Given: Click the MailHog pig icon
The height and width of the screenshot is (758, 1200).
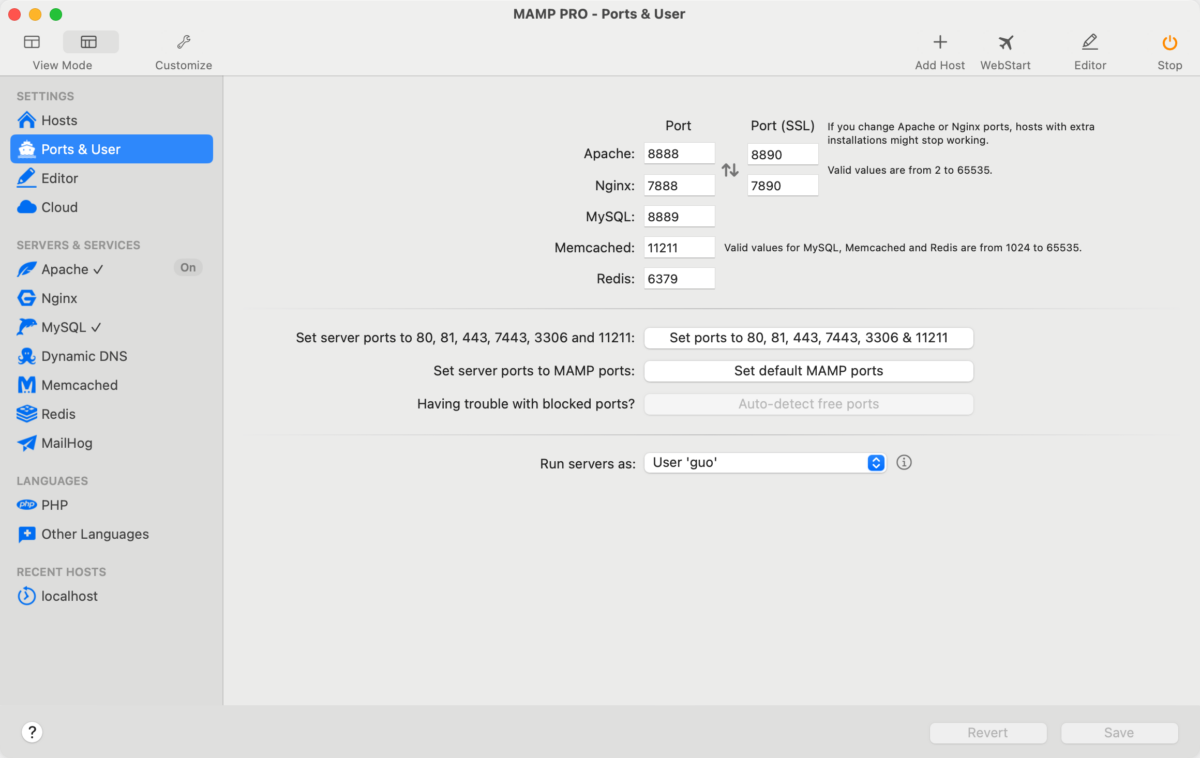Looking at the screenshot, I should click(27, 443).
